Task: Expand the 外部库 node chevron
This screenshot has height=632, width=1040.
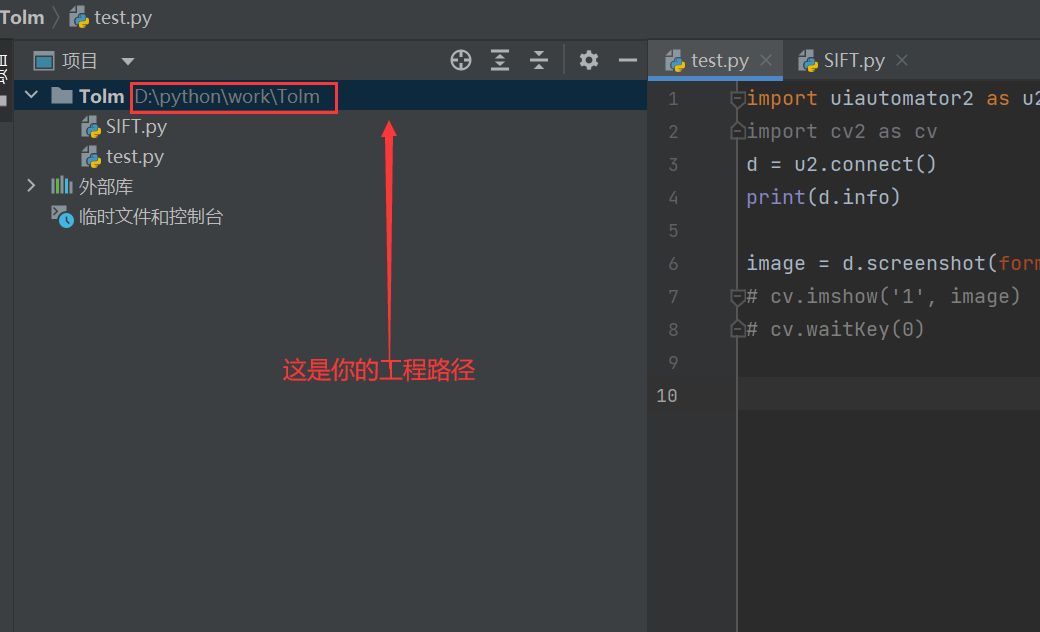Action: click(x=31, y=186)
